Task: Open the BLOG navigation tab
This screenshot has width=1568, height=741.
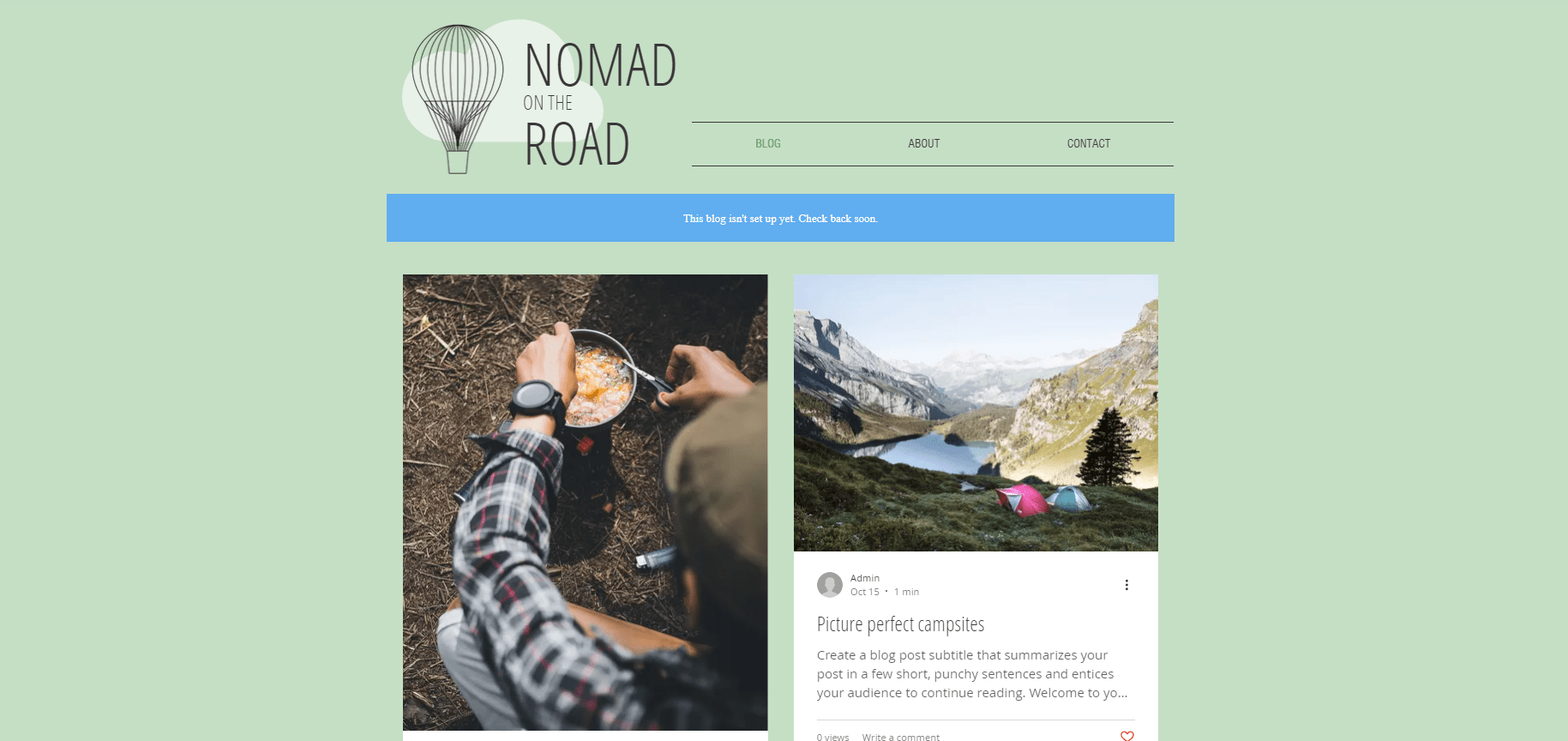Action: (x=768, y=144)
